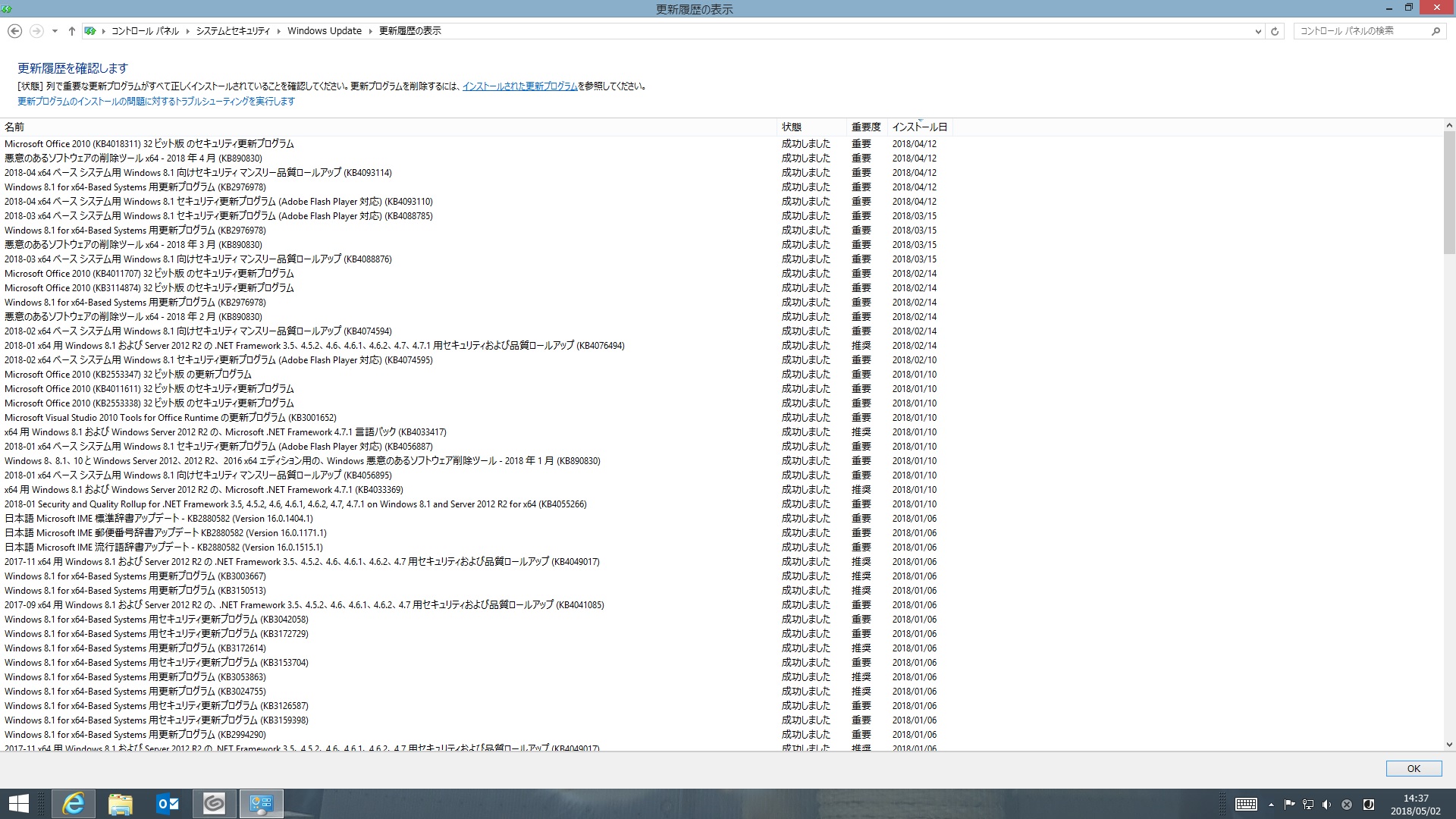Open the インストールされた更新プログラム link

(x=519, y=86)
